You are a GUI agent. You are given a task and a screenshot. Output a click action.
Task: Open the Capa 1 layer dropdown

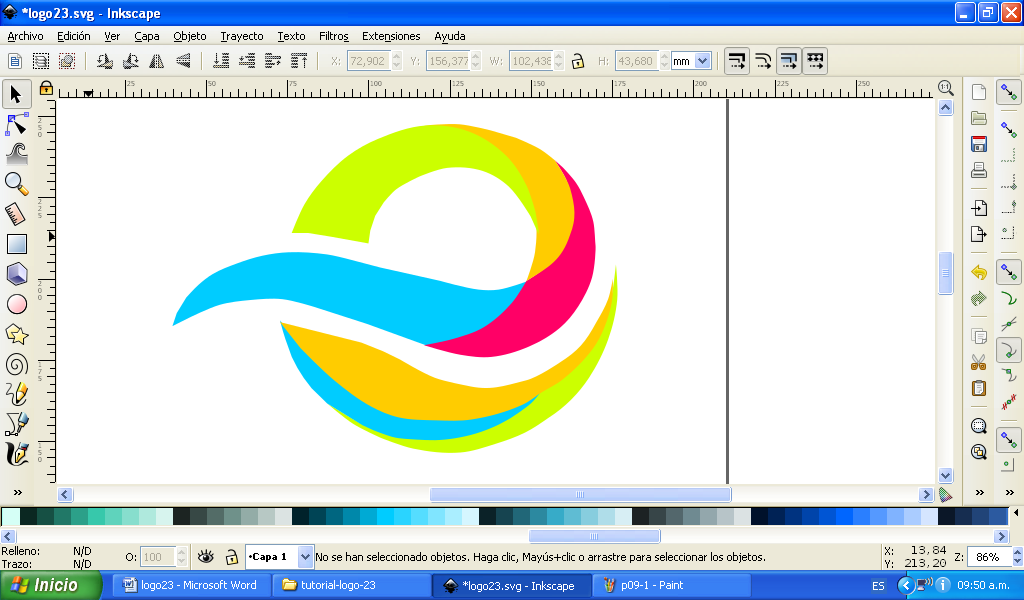click(305, 557)
